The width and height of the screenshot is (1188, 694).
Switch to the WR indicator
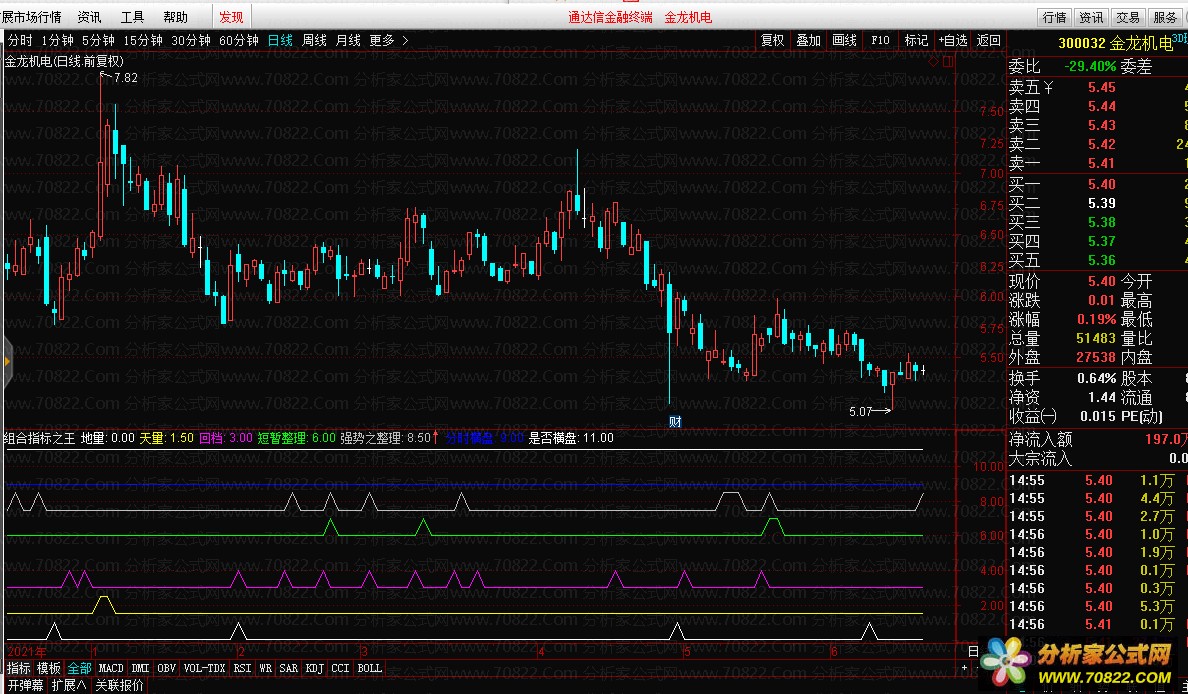click(265, 668)
